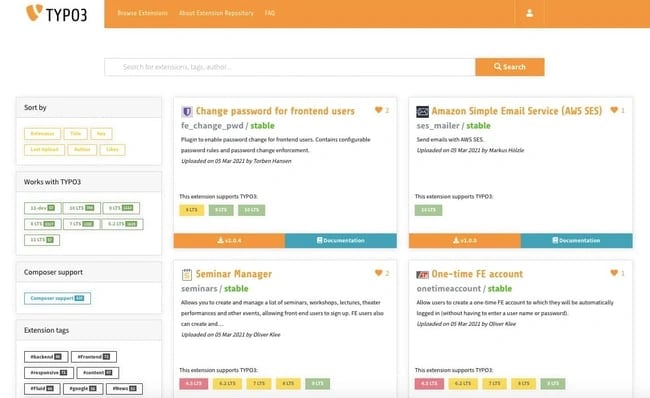Open Documentation for Amazon SES extension

[577, 240]
